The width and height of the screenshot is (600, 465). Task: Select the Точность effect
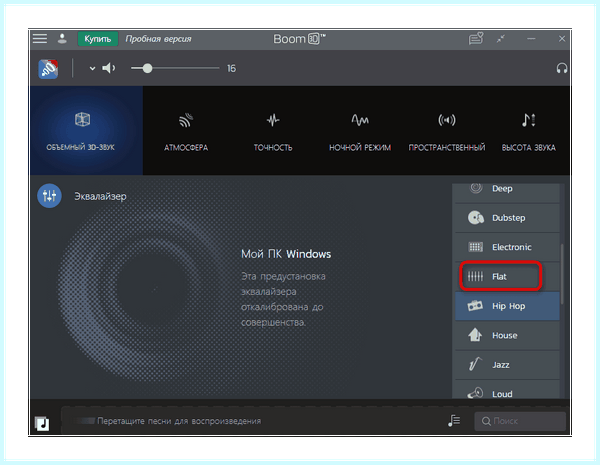point(273,131)
